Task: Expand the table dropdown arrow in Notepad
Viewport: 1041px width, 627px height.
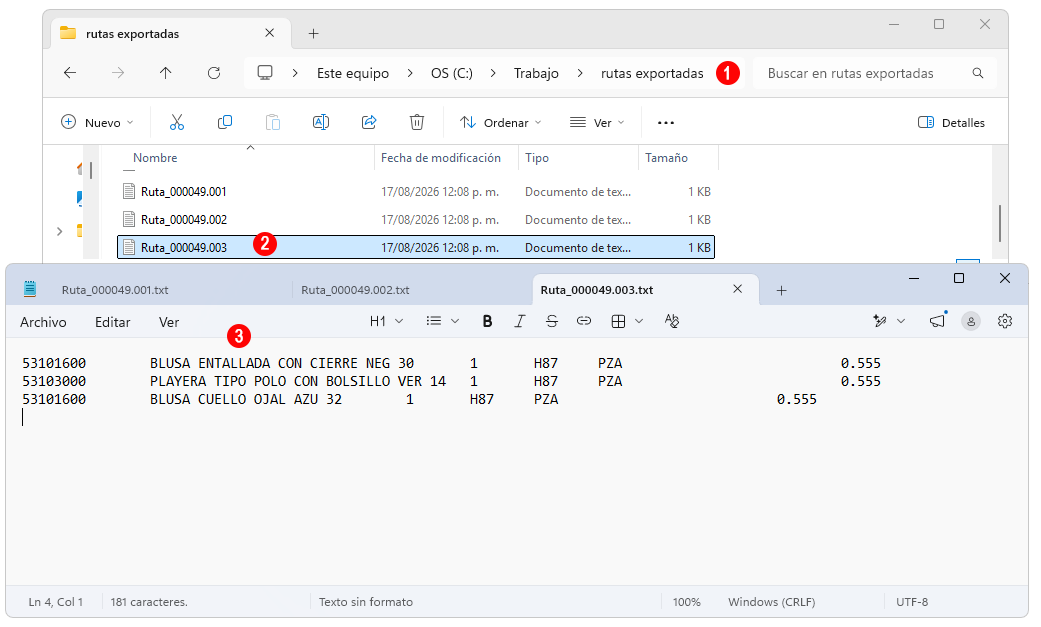Action: tap(639, 321)
